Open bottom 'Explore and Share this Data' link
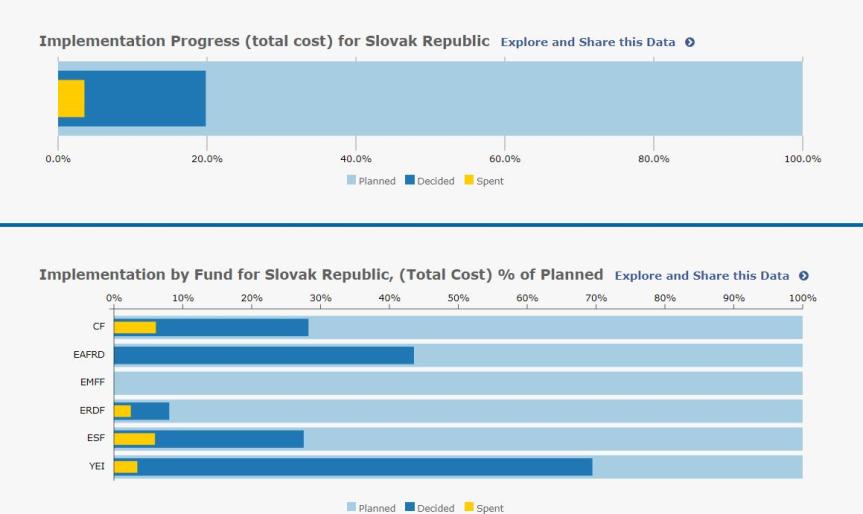 pyautogui.click(x=702, y=276)
